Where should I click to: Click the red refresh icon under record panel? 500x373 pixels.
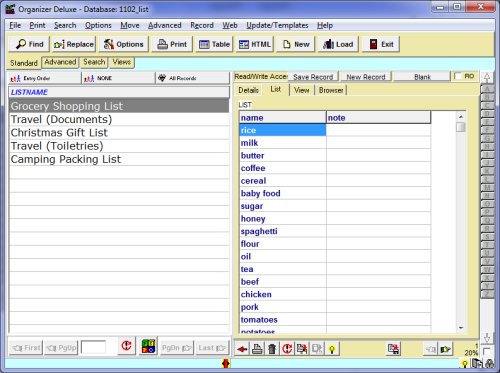(x=287, y=349)
